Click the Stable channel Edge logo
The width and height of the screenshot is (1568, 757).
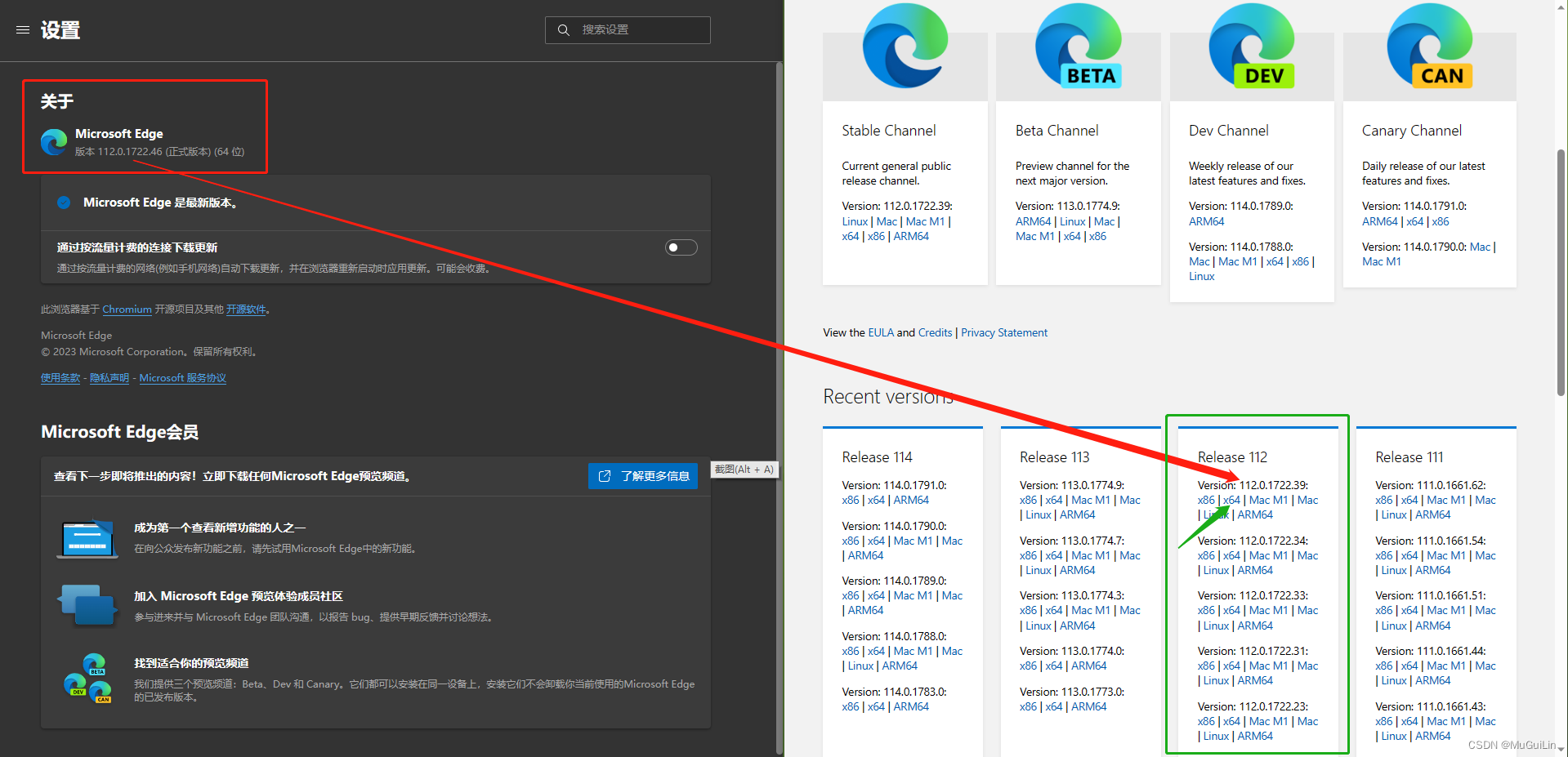click(x=905, y=47)
